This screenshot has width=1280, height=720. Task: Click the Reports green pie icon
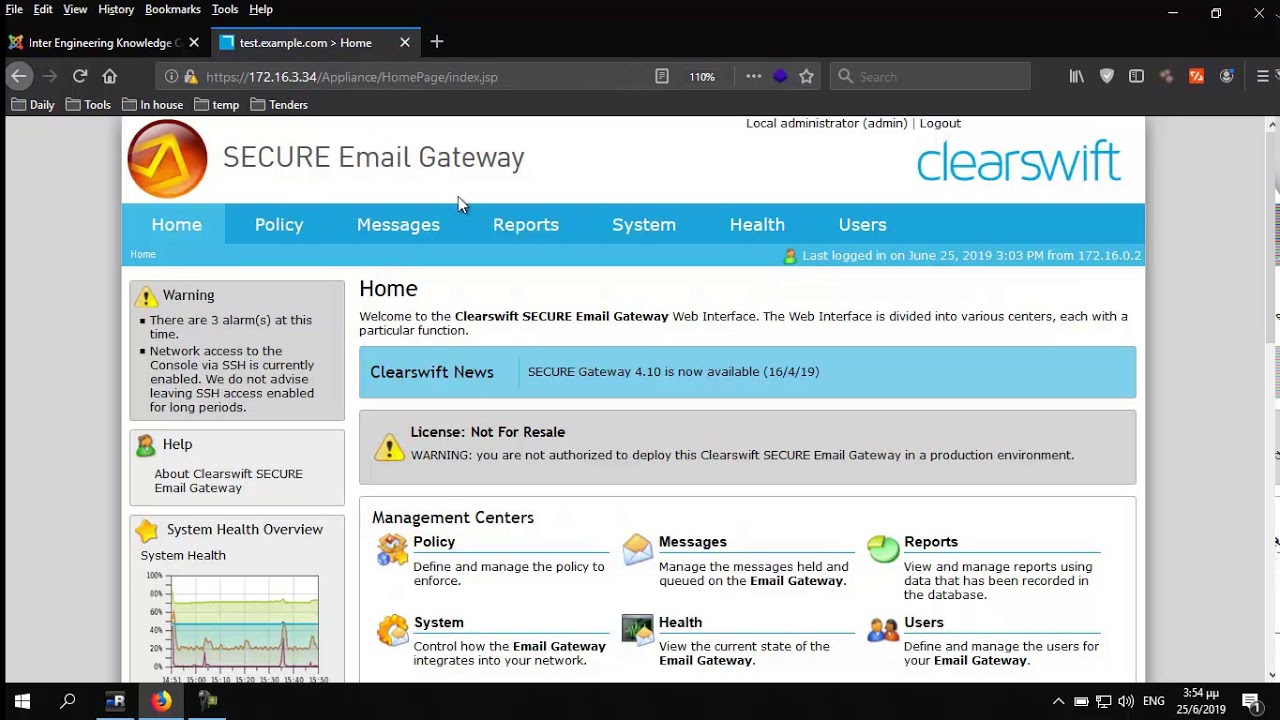(883, 549)
